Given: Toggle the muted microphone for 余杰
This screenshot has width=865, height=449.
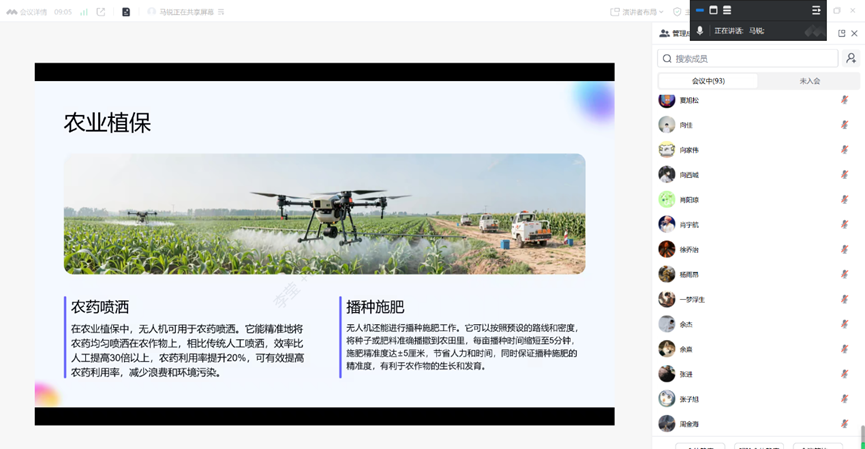Looking at the screenshot, I should (x=844, y=324).
